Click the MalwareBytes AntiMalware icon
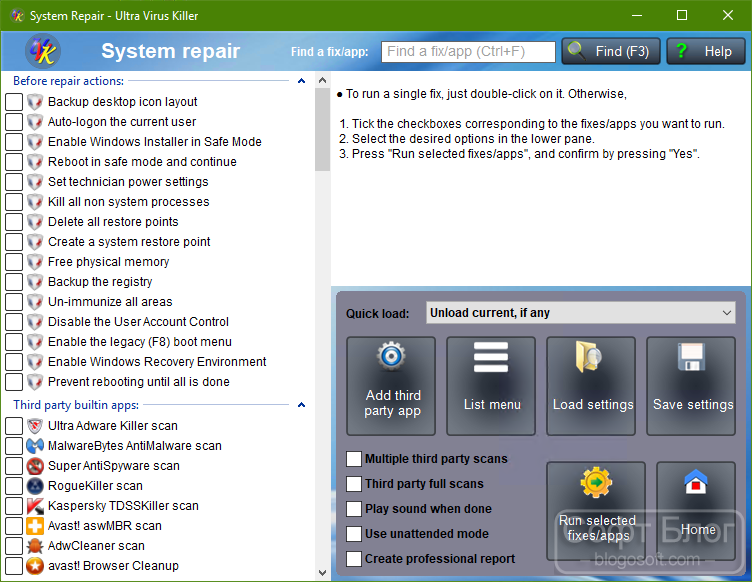752x582 pixels. point(35,446)
